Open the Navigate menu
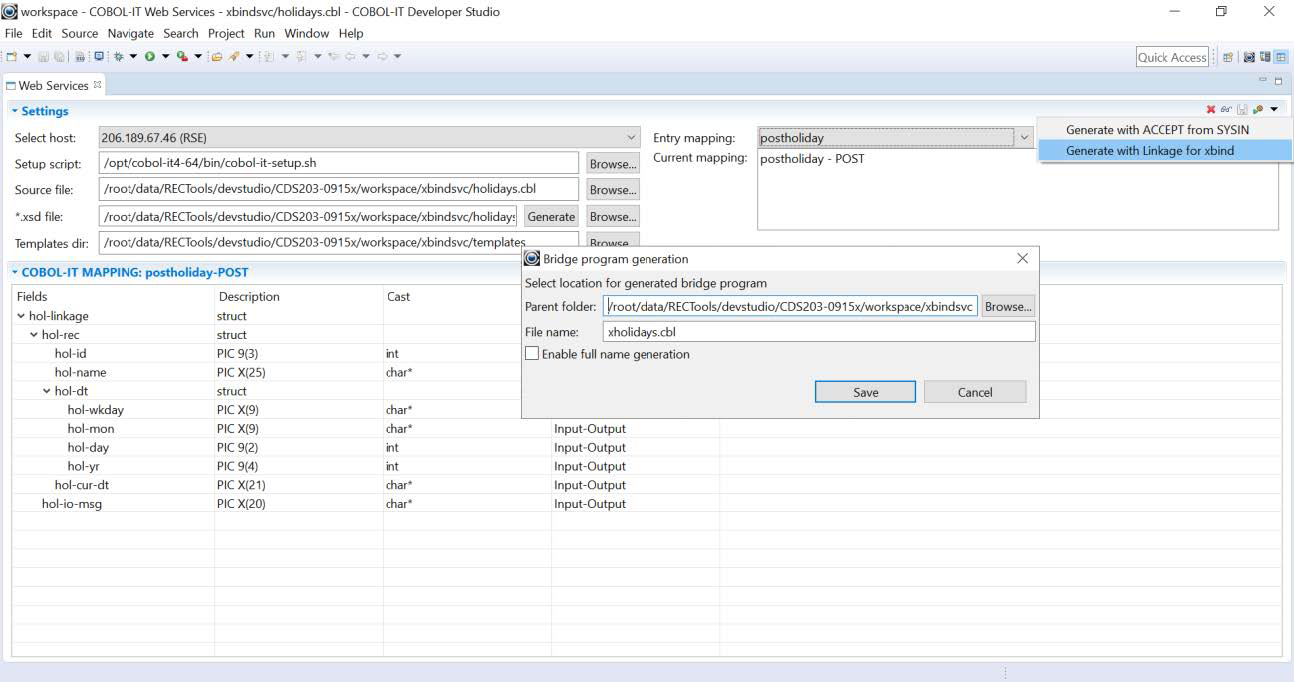The image size is (1294, 682). coord(130,33)
